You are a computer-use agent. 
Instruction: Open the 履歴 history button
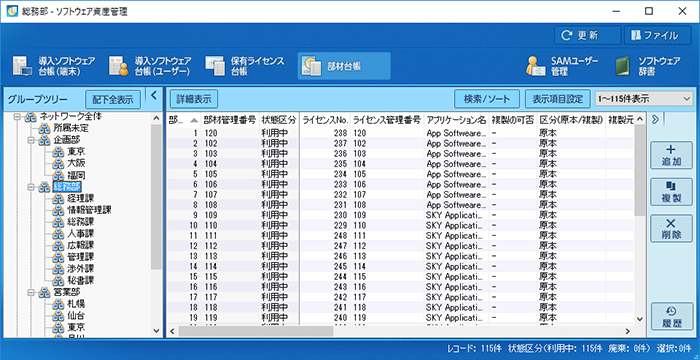[671, 317]
